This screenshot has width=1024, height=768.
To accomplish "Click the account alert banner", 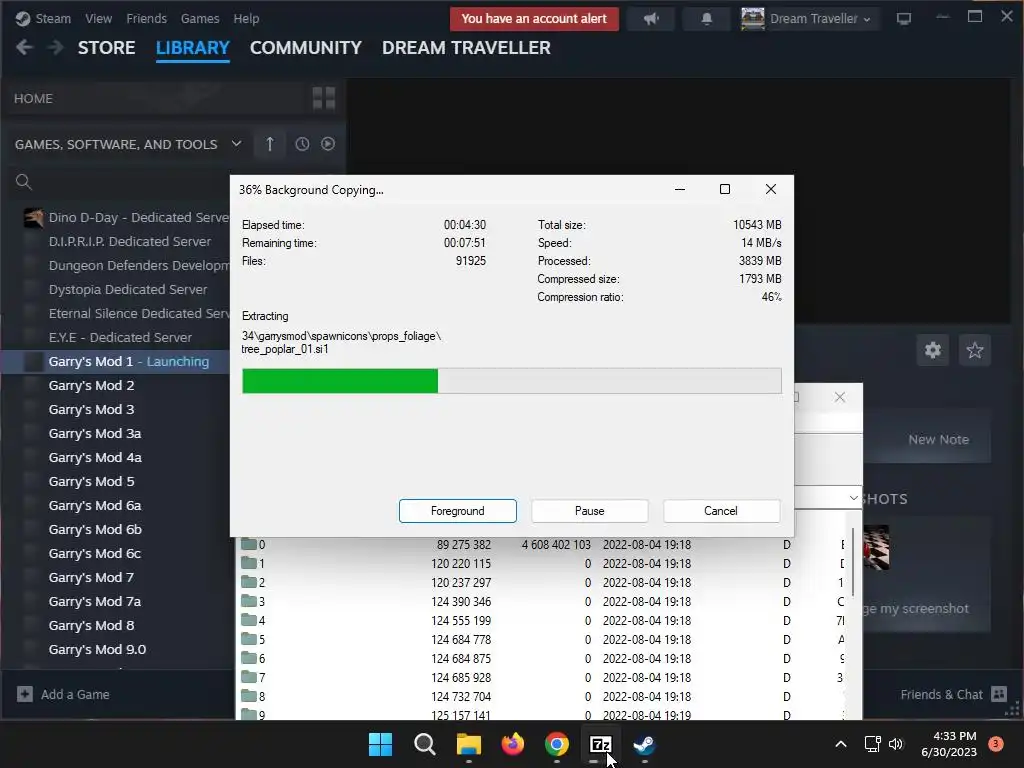I will click(534, 19).
